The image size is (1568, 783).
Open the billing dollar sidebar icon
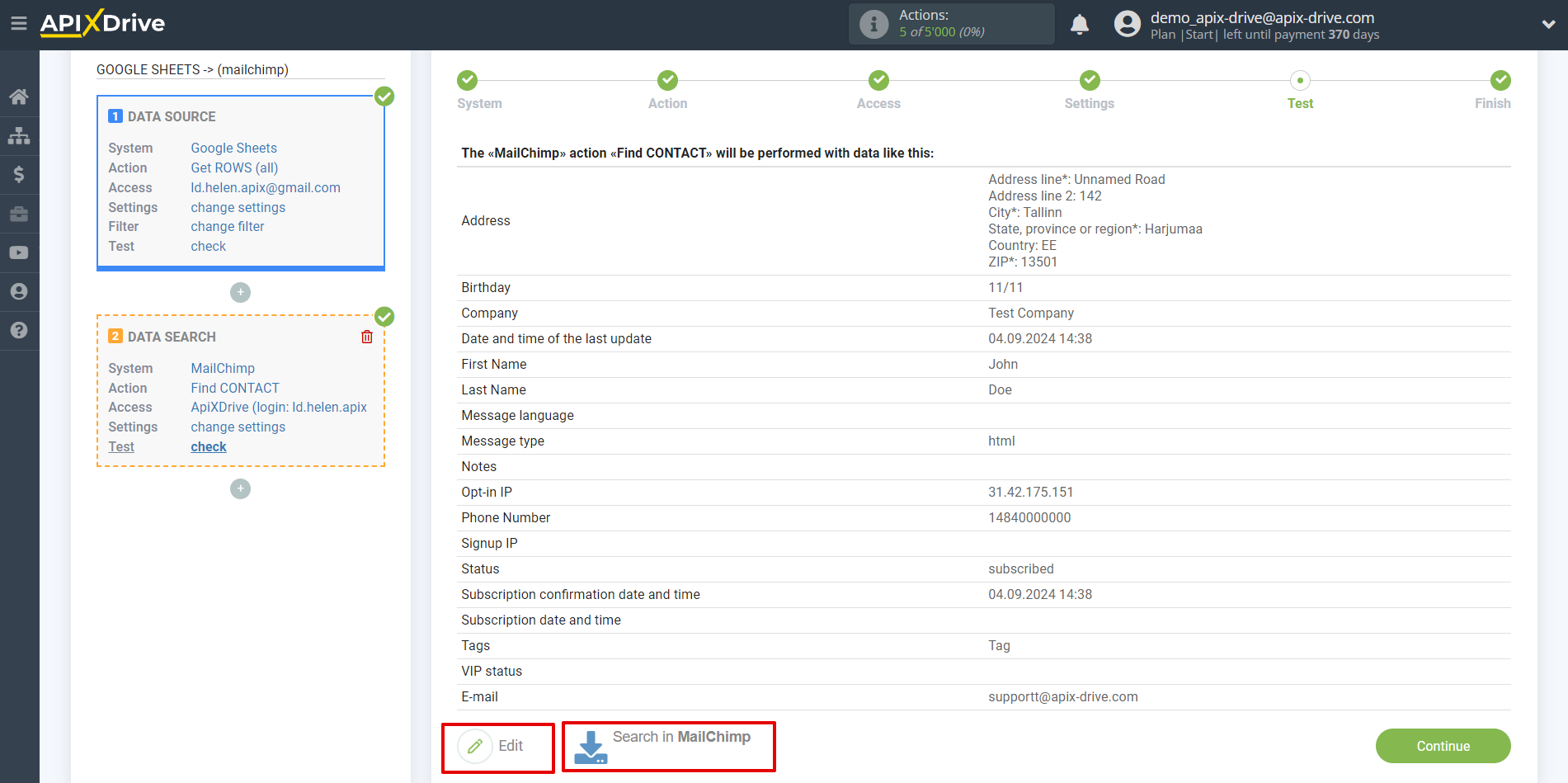point(19,174)
